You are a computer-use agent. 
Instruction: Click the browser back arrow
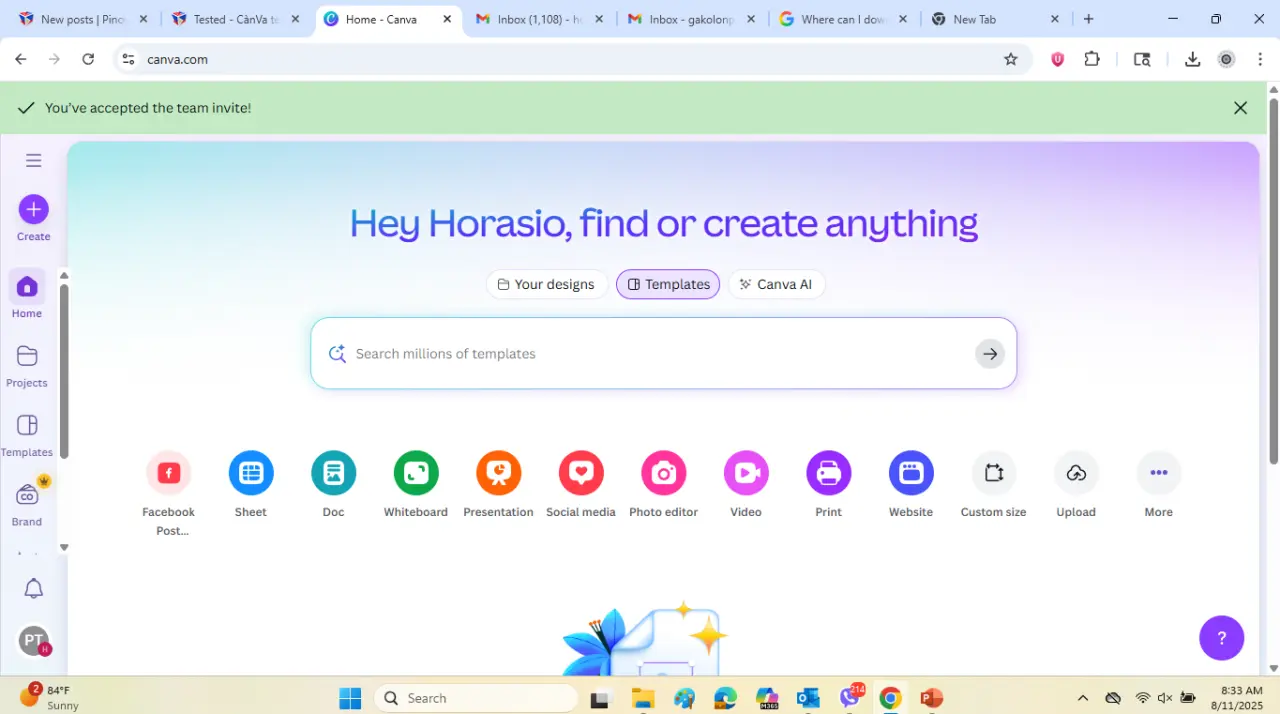(21, 59)
